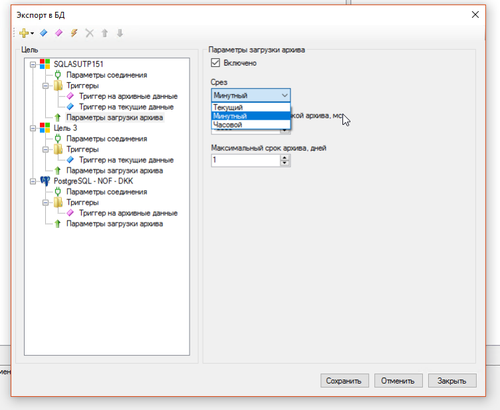Image resolution: width=500 pixels, height=410 pixels.
Task: Collapse Триггеры folder under PostgreSQL node
Action: tap(45, 203)
